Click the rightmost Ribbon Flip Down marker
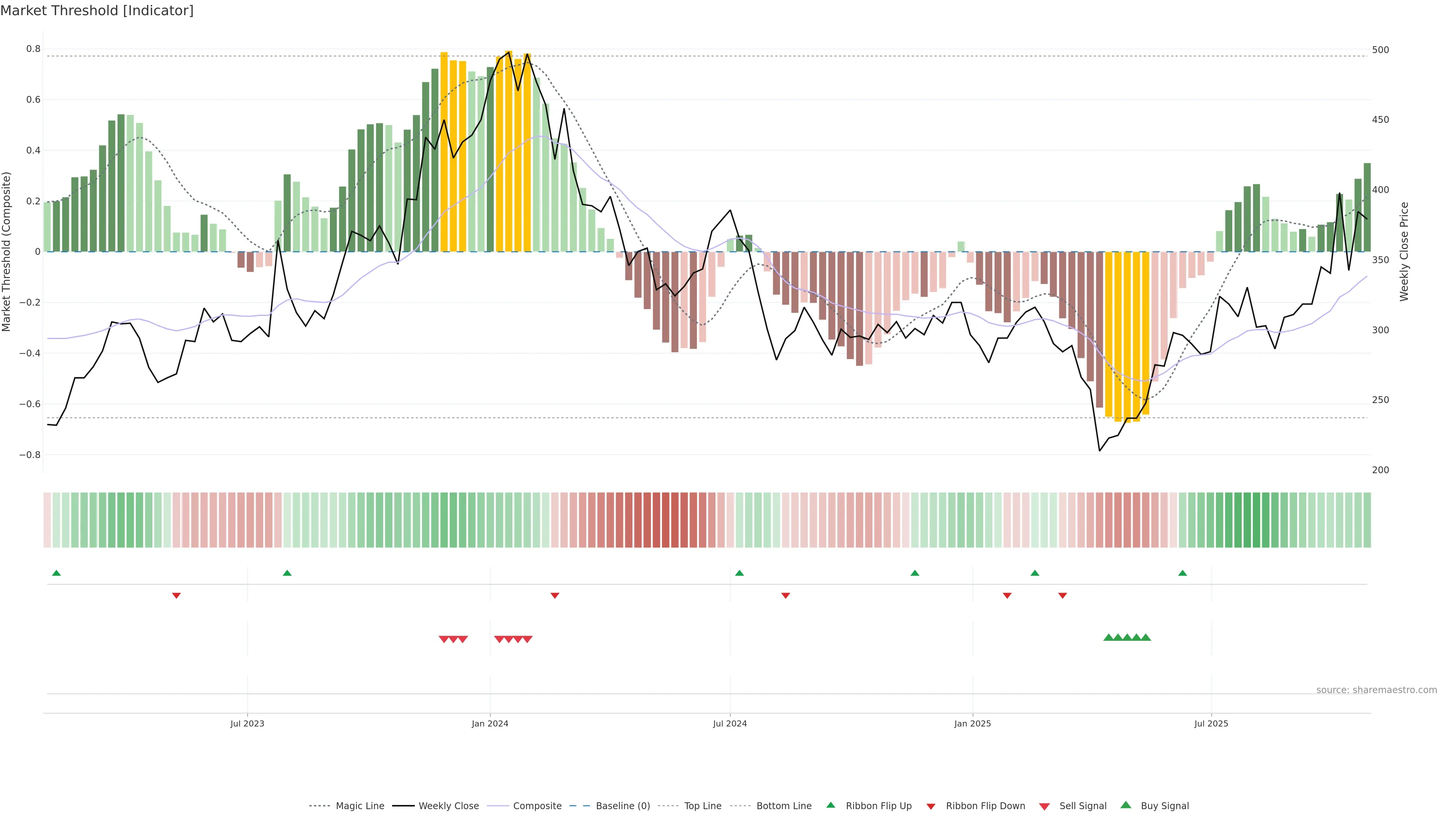 (x=1062, y=596)
